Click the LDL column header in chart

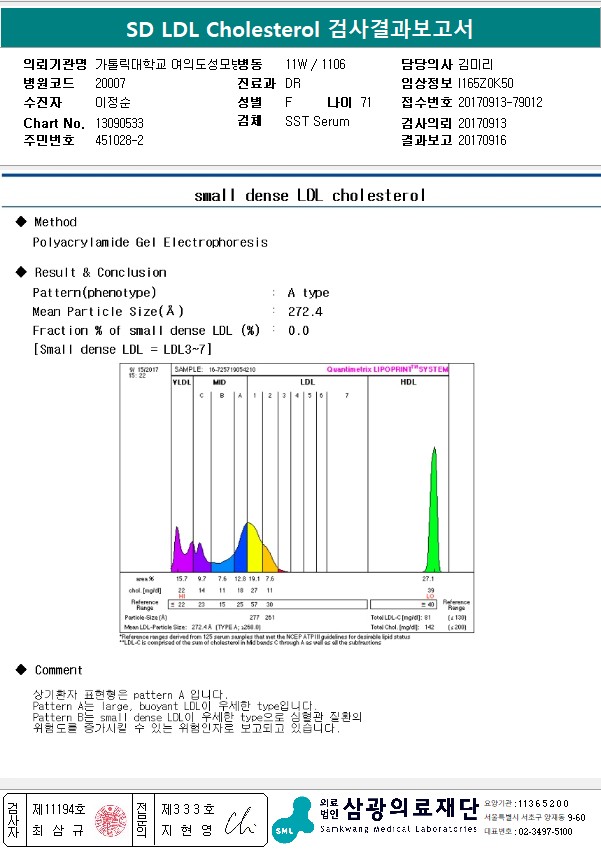(307, 382)
